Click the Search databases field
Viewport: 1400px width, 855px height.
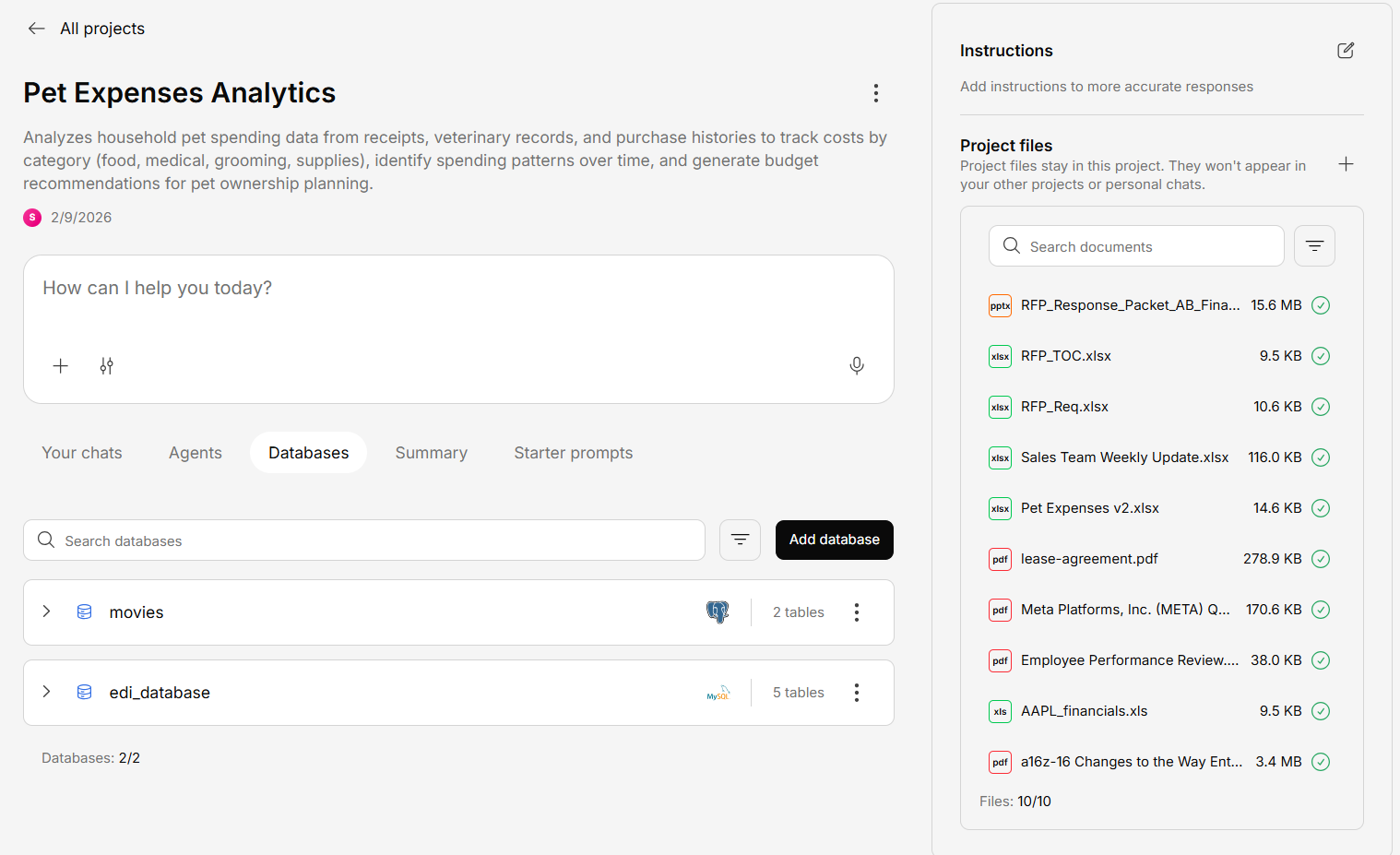point(369,540)
